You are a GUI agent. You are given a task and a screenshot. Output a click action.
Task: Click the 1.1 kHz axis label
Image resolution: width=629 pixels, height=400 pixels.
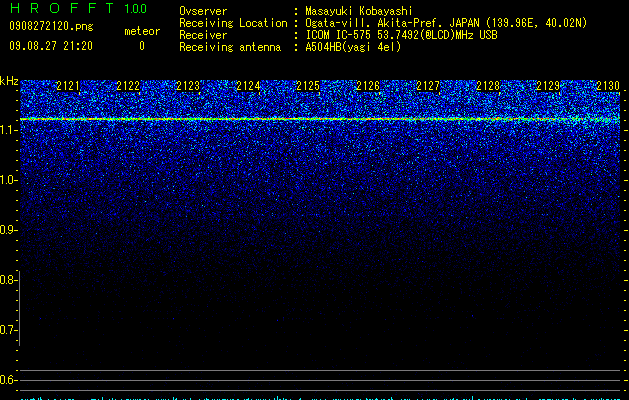point(8,130)
